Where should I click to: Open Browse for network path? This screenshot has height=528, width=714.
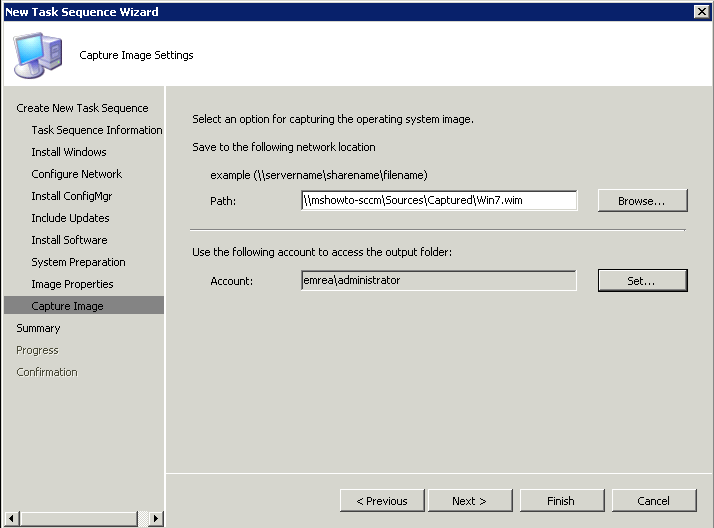642,201
